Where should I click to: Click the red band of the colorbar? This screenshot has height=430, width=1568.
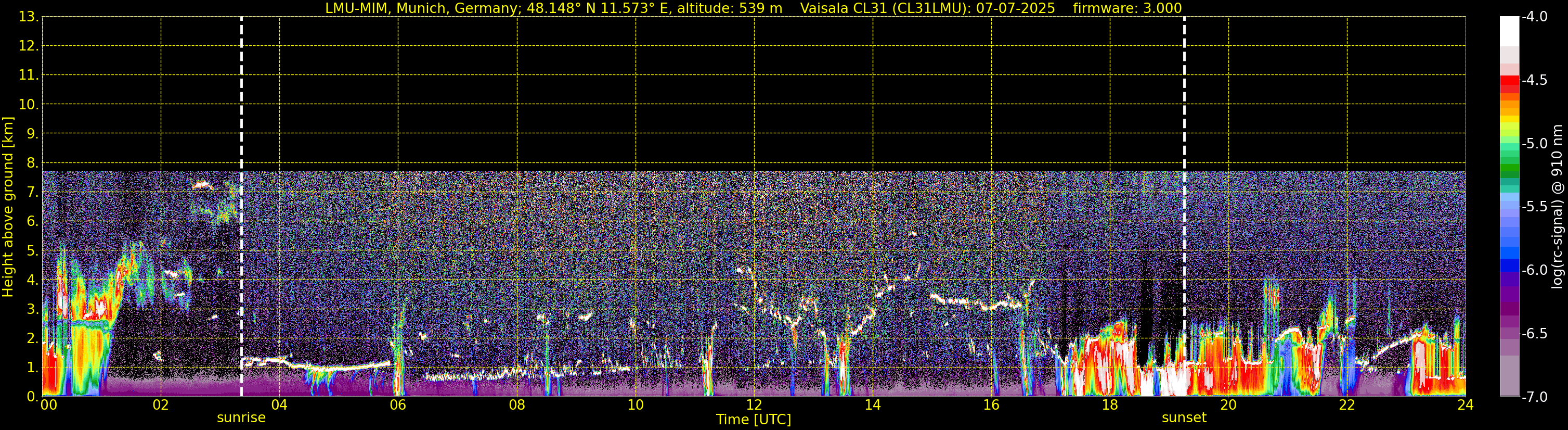[1509, 81]
